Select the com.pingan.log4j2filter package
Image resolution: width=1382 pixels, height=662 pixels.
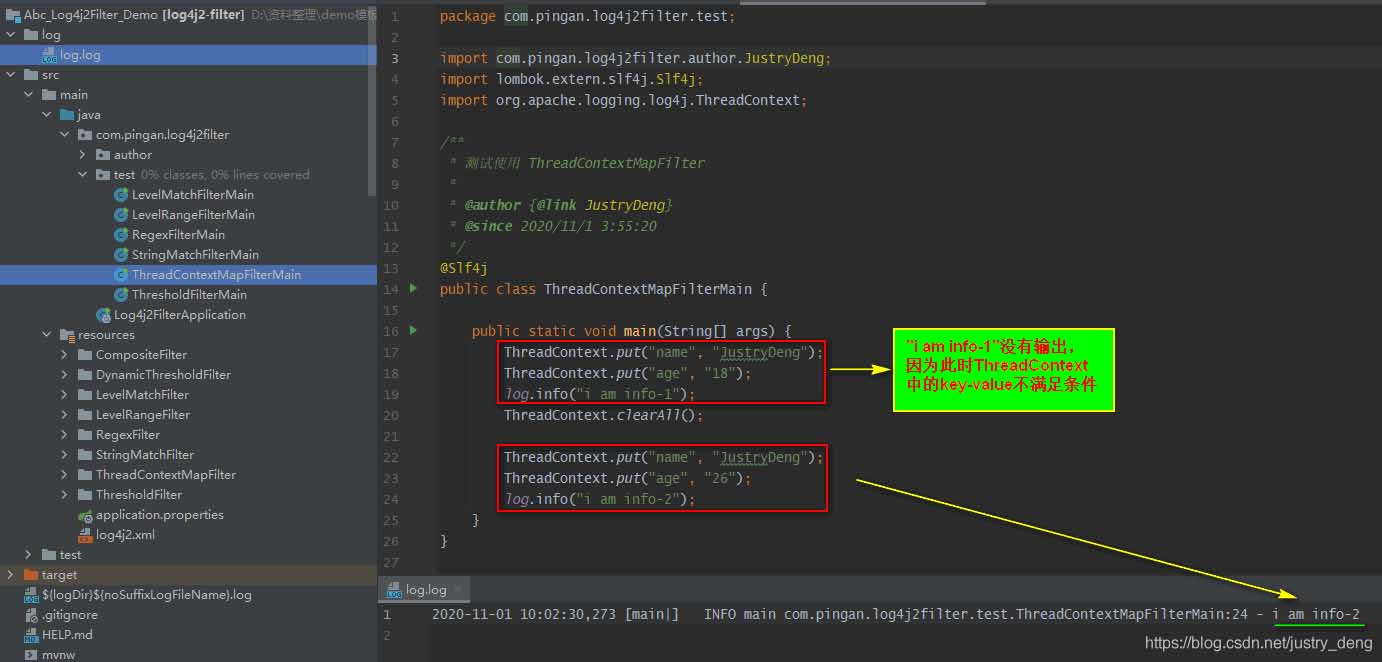click(162, 135)
